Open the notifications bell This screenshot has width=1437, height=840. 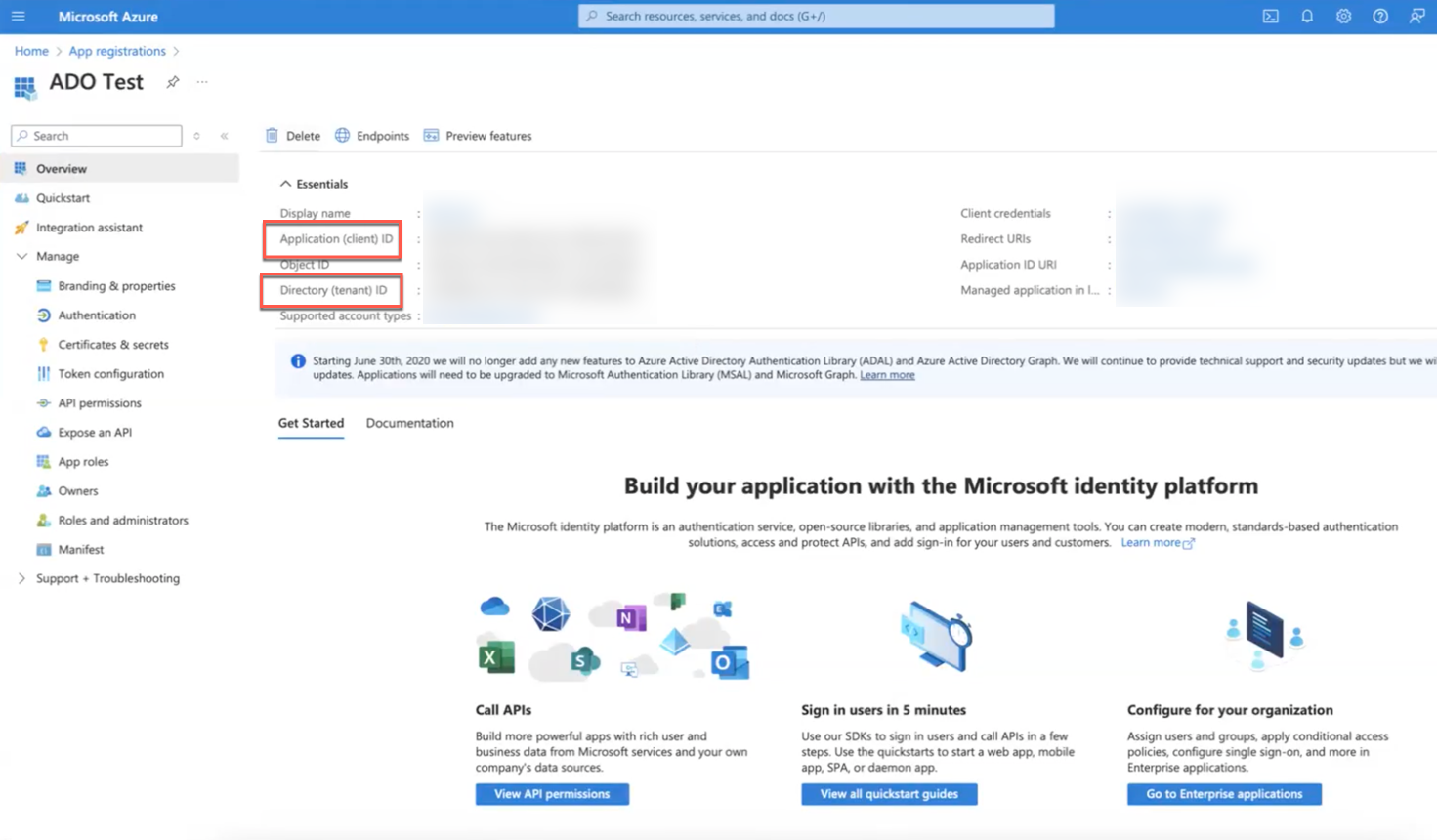coord(1307,16)
